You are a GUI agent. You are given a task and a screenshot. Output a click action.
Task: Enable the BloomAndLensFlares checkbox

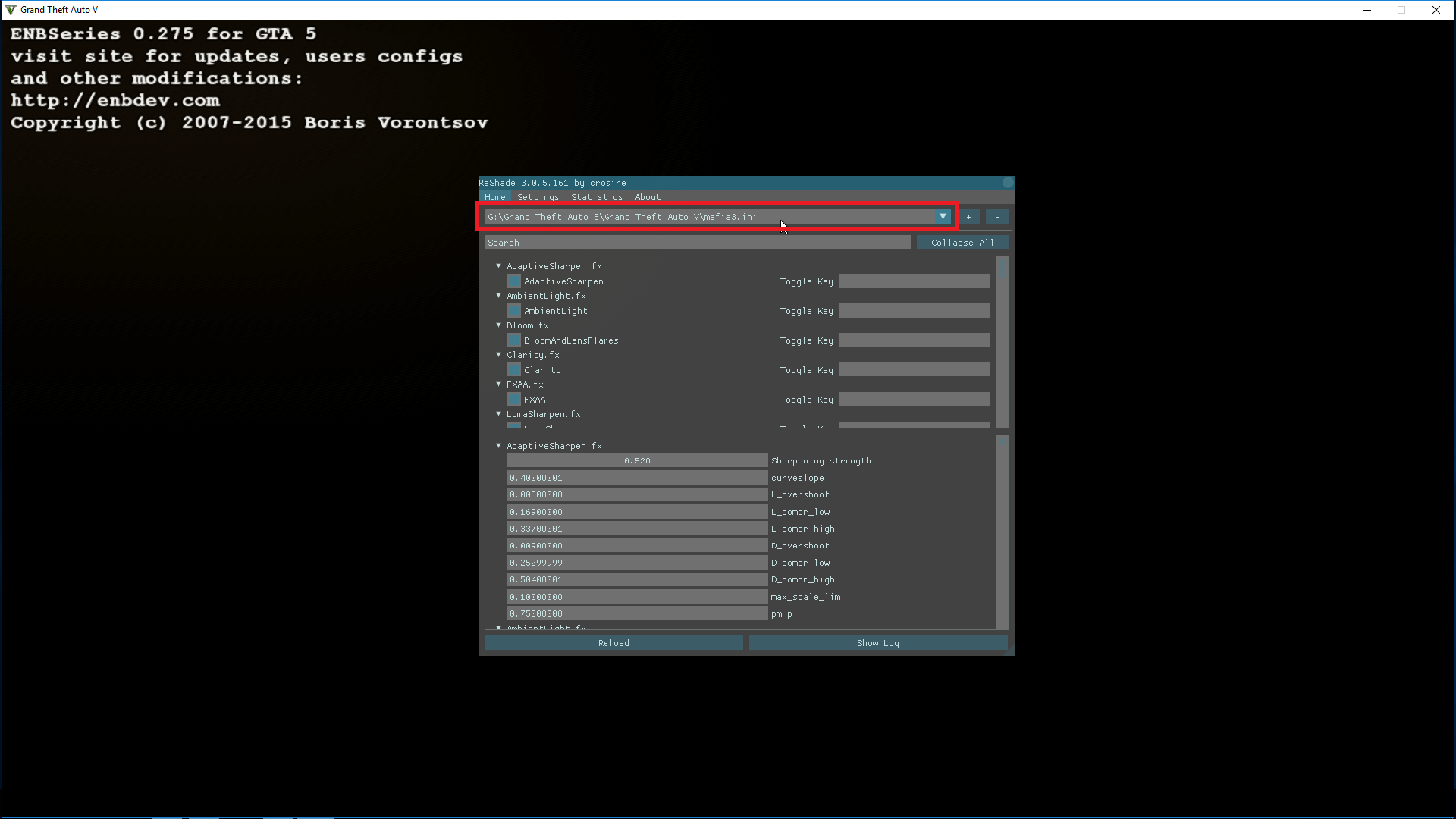(x=514, y=340)
